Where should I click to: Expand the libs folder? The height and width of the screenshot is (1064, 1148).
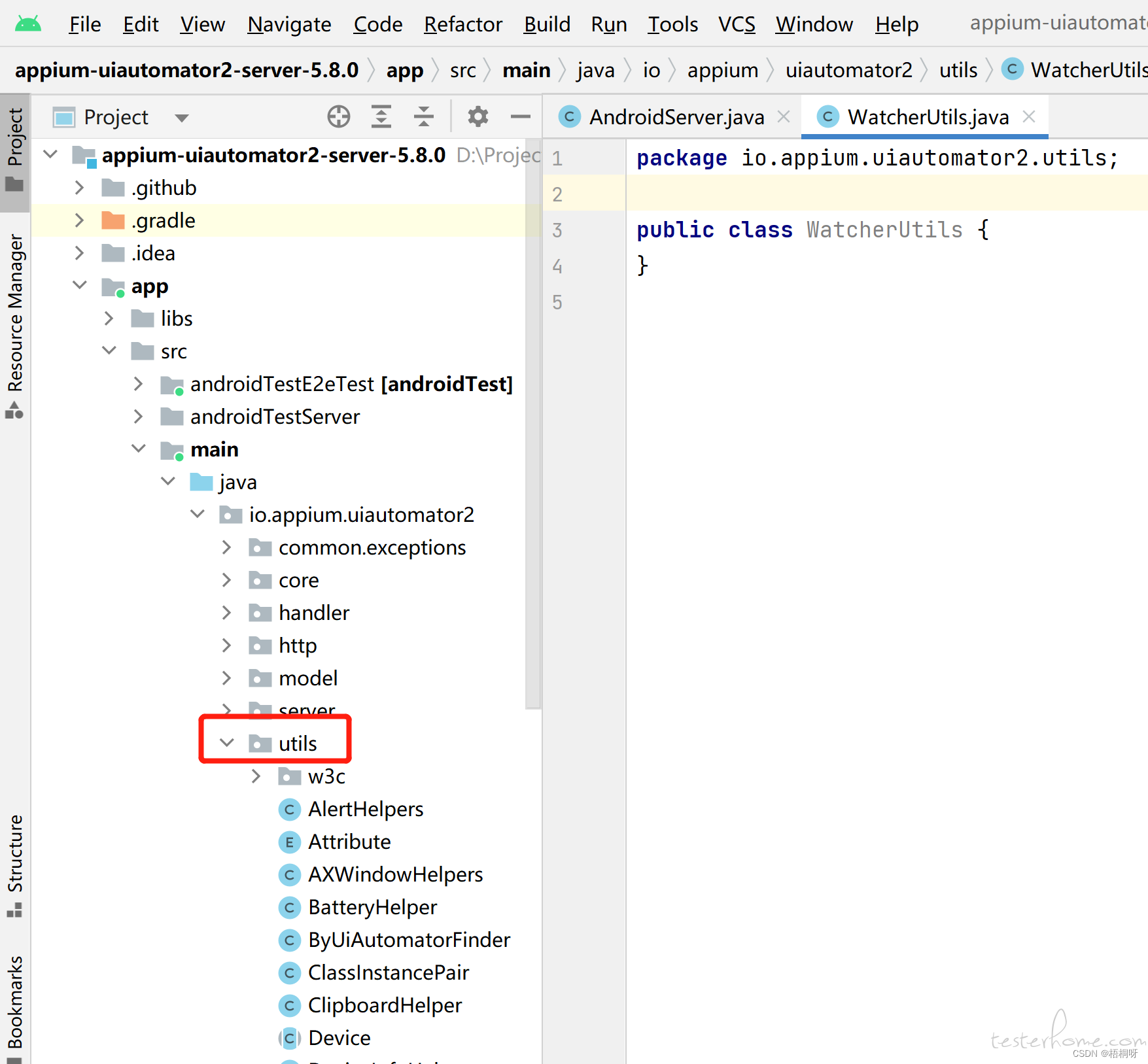tap(109, 318)
